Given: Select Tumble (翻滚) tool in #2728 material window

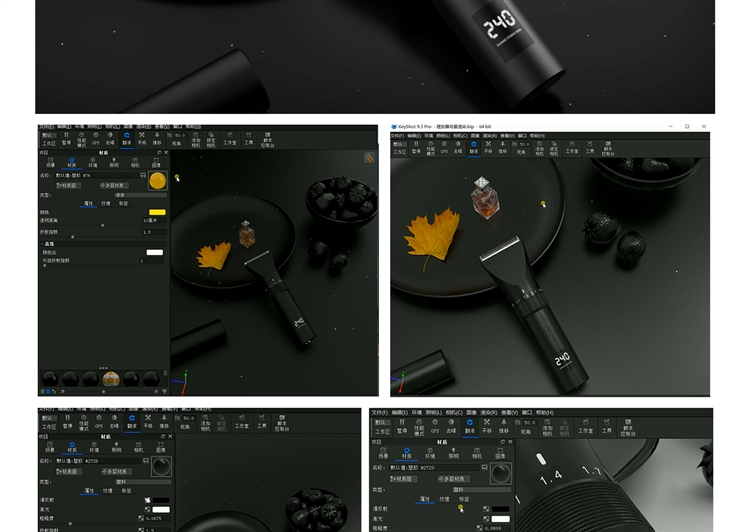Looking at the screenshot, I should [132, 422].
